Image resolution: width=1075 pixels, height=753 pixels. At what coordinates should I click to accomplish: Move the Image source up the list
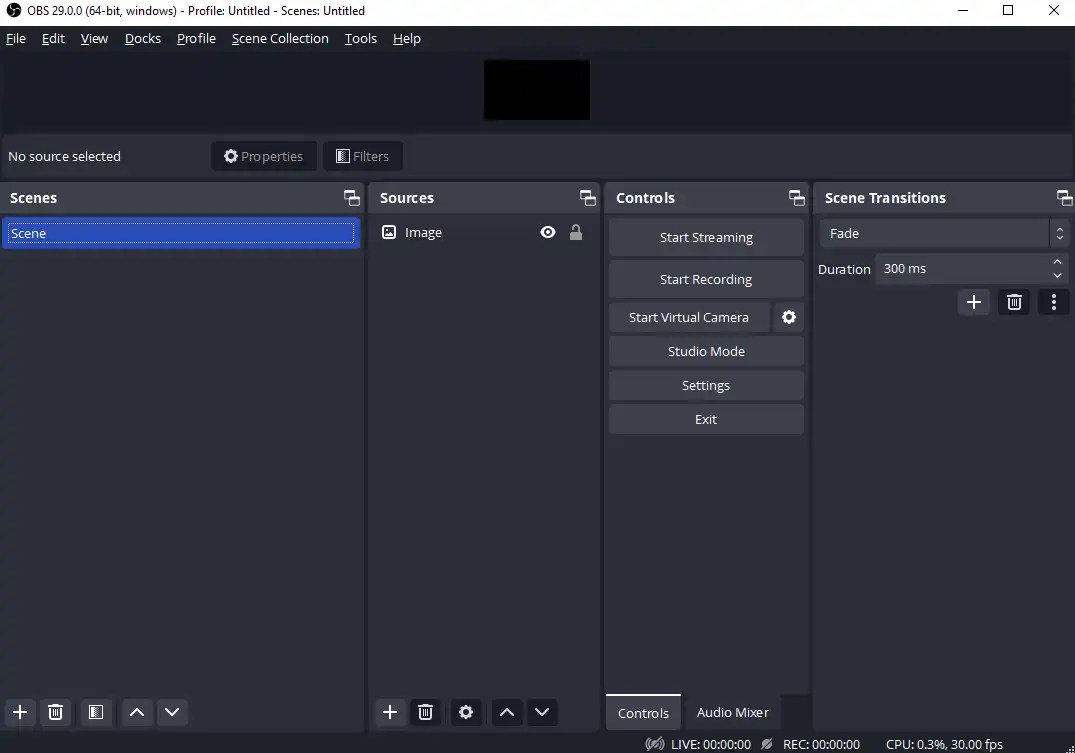[506, 712]
